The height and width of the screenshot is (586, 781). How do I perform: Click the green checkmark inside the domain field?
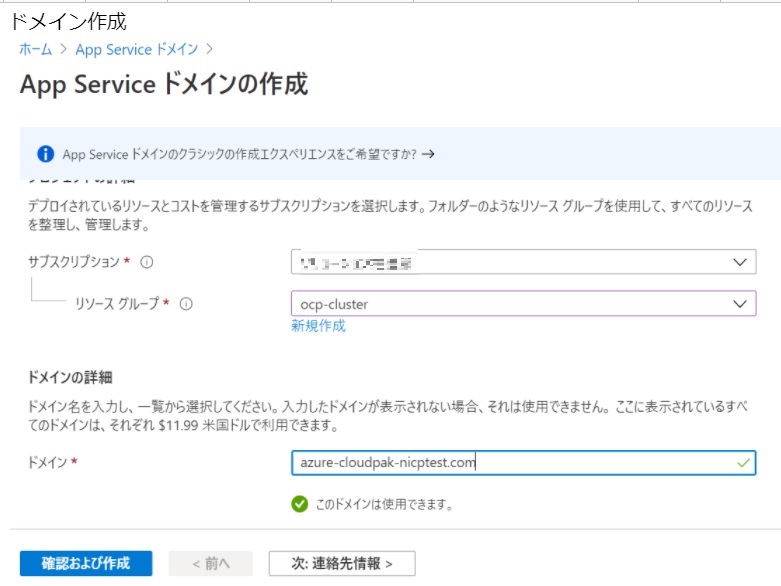[x=741, y=462]
